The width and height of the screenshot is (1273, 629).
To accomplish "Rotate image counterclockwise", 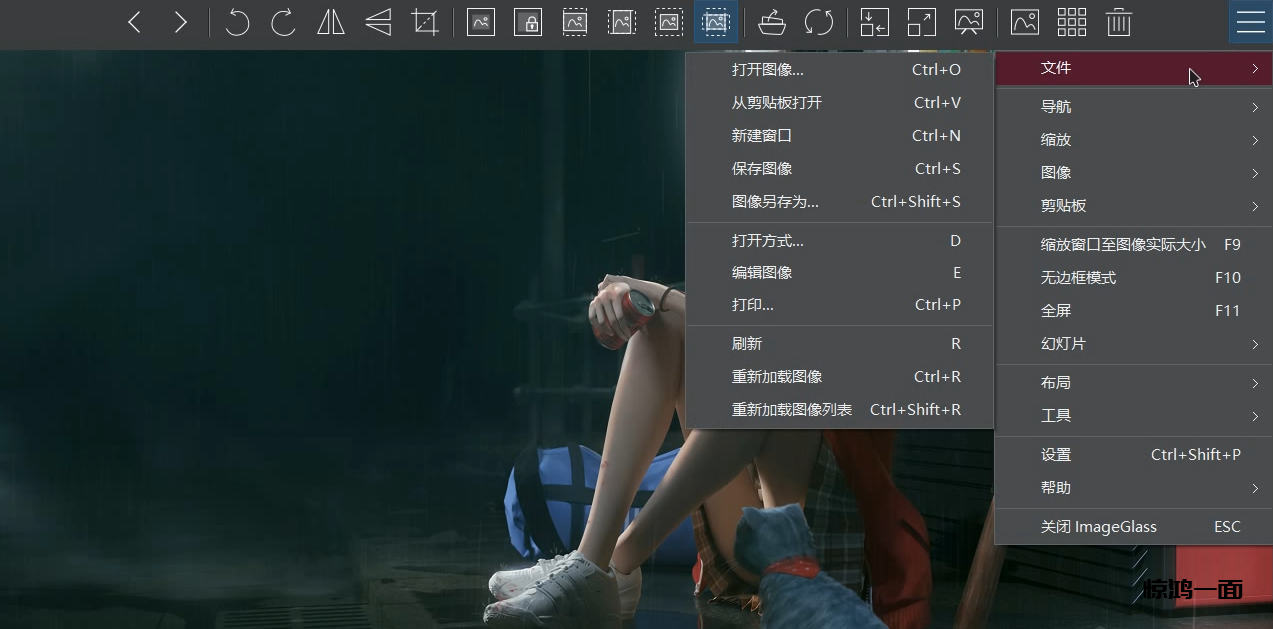I will click(x=237, y=22).
